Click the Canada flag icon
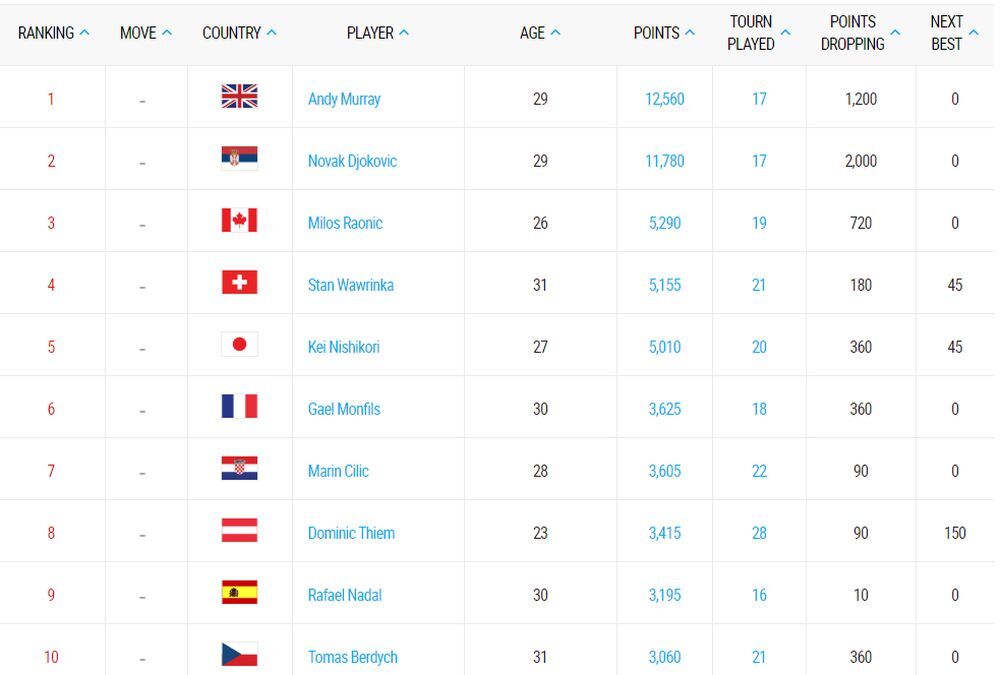The height and width of the screenshot is (675, 1000). [239, 221]
